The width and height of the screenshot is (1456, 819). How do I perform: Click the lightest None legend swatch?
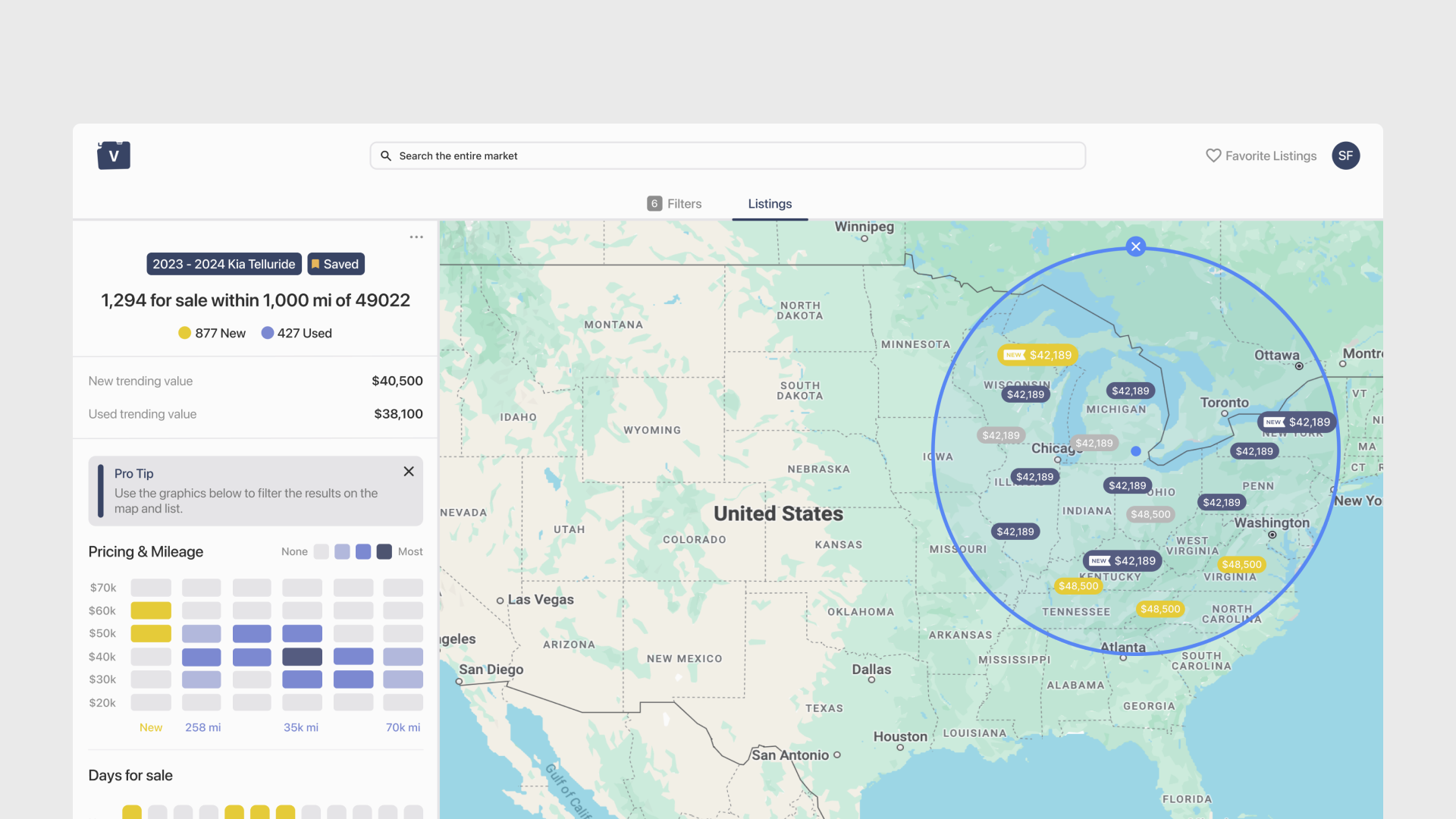322,551
